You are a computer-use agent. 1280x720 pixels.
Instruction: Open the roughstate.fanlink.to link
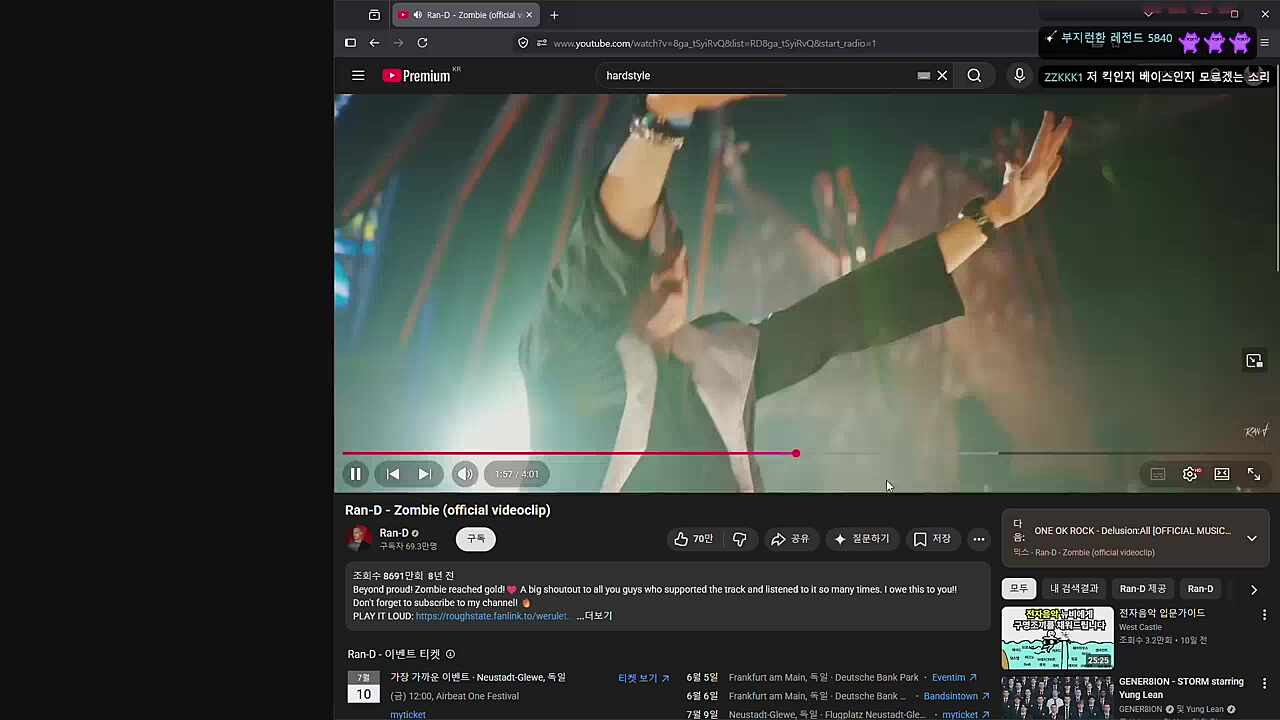(491, 616)
